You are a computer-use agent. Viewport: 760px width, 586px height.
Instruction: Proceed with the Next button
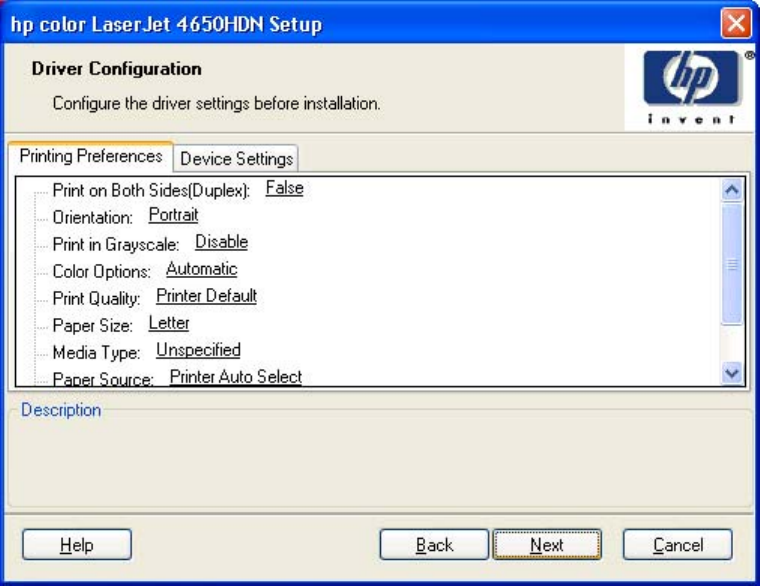[x=547, y=545]
